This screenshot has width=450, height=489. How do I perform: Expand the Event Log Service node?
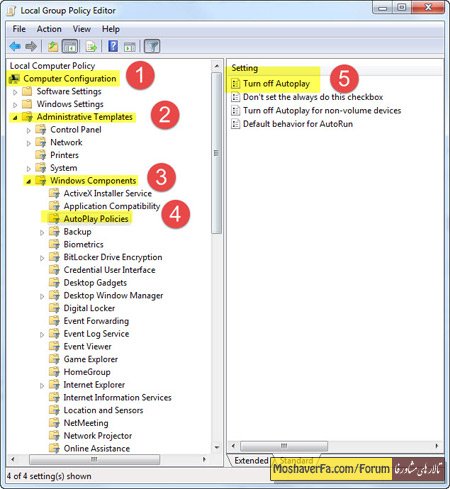coord(42,334)
